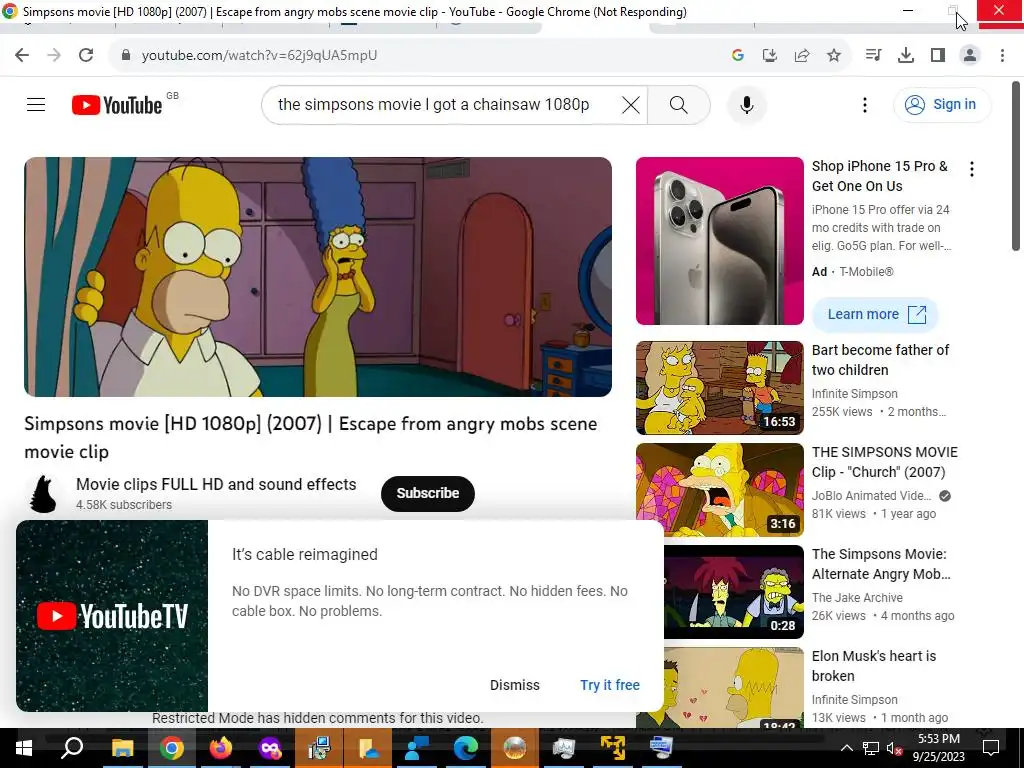
Task: Click the install app icon in address bar
Action: [769, 56]
